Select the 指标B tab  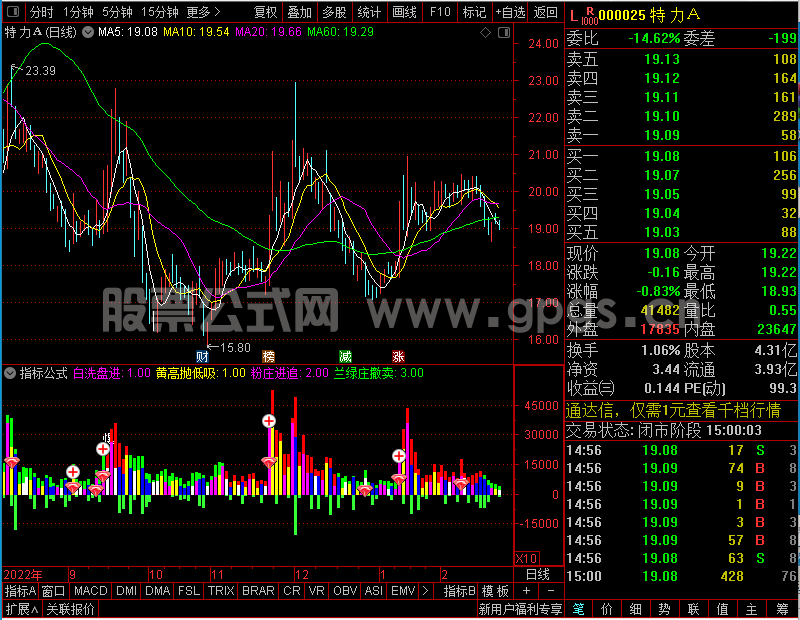coord(459,591)
